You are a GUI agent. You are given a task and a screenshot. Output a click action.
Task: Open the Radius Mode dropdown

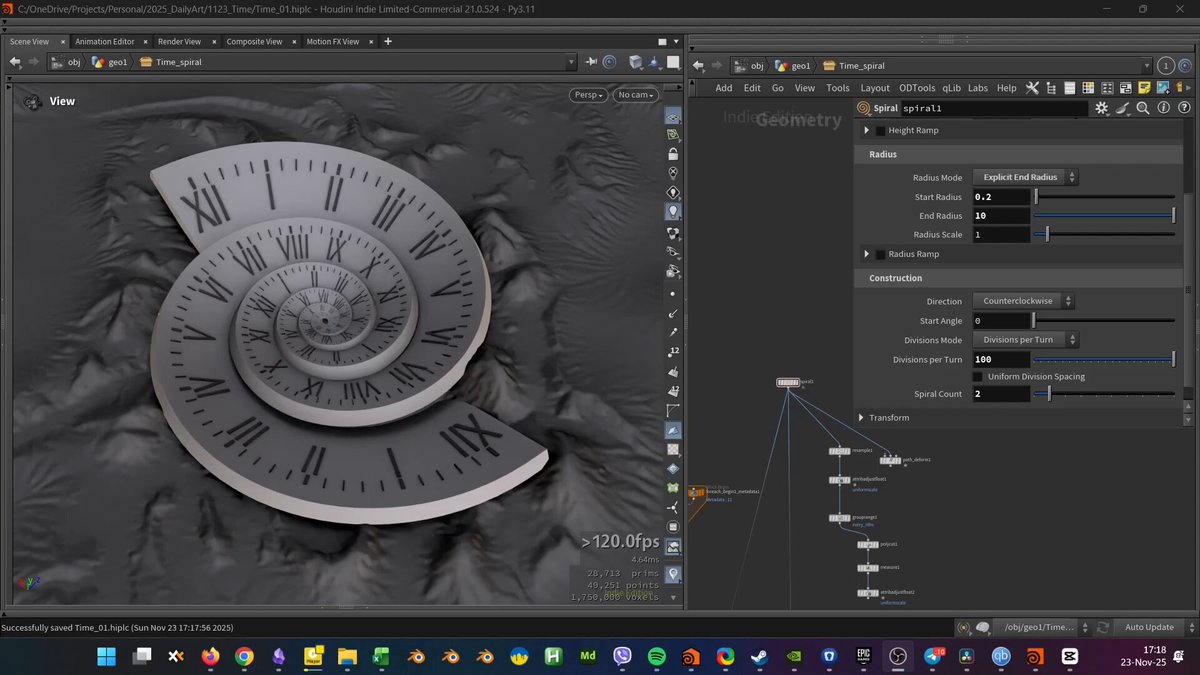[x=1025, y=177]
